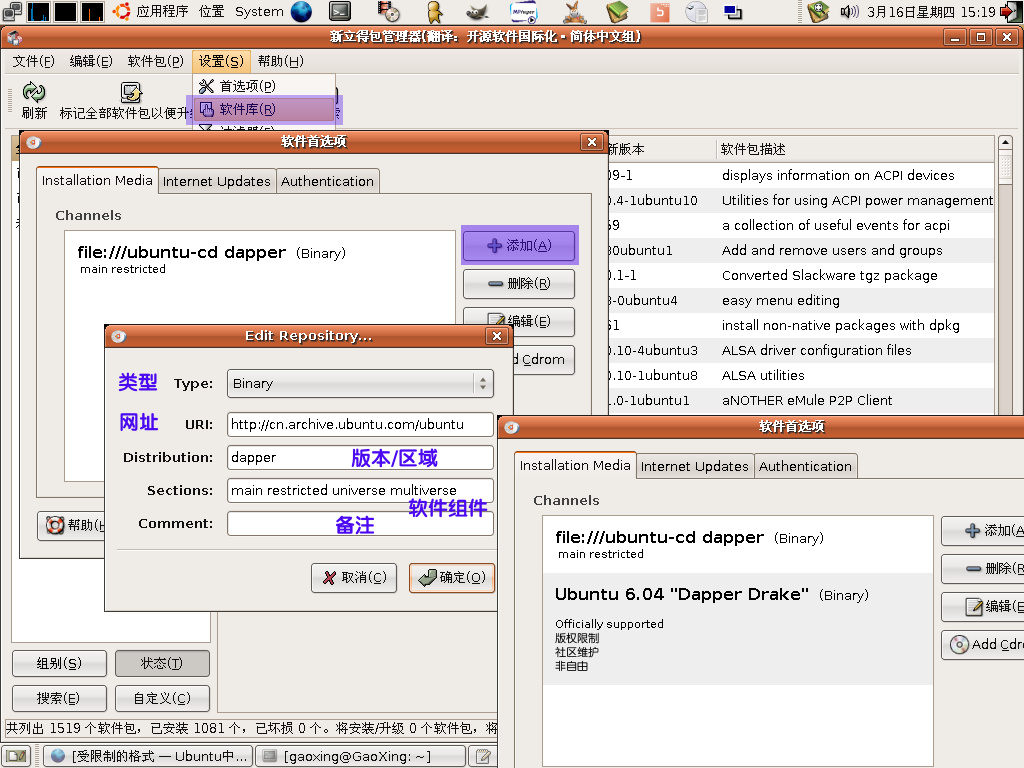Open the 帮助(H) menu in the menu bar
Viewport: 1024px width, 768px height.
[281, 61]
